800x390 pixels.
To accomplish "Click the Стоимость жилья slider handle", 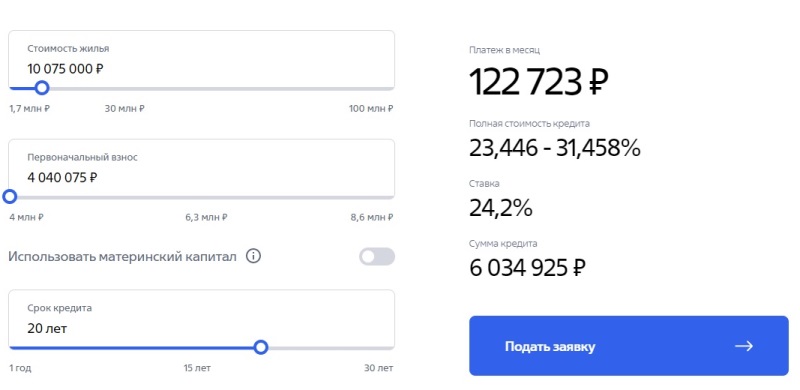I will point(43,88).
